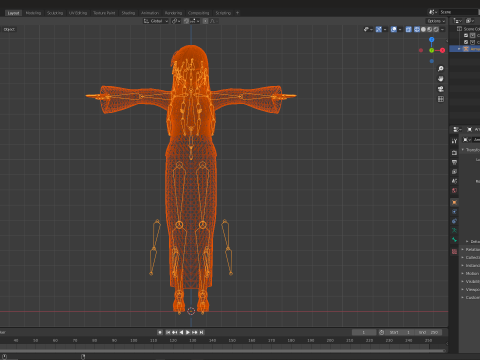Select solid viewport shading
The height and width of the screenshot is (360, 480).
[x=423, y=29]
